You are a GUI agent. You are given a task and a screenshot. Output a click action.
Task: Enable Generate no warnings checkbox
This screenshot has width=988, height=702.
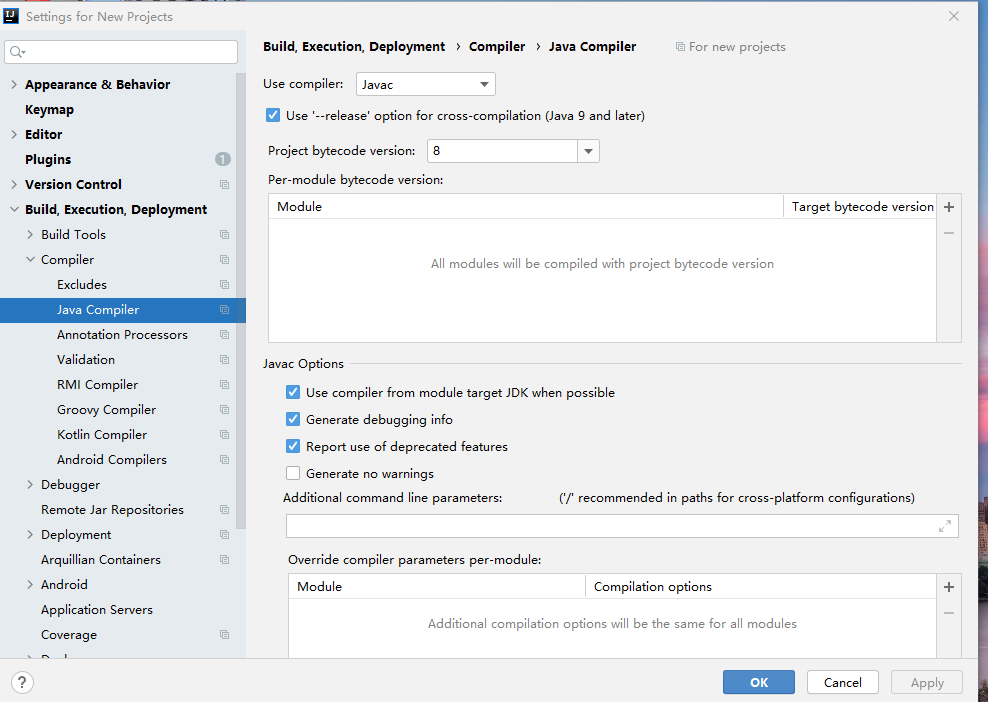(x=293, y=473)
